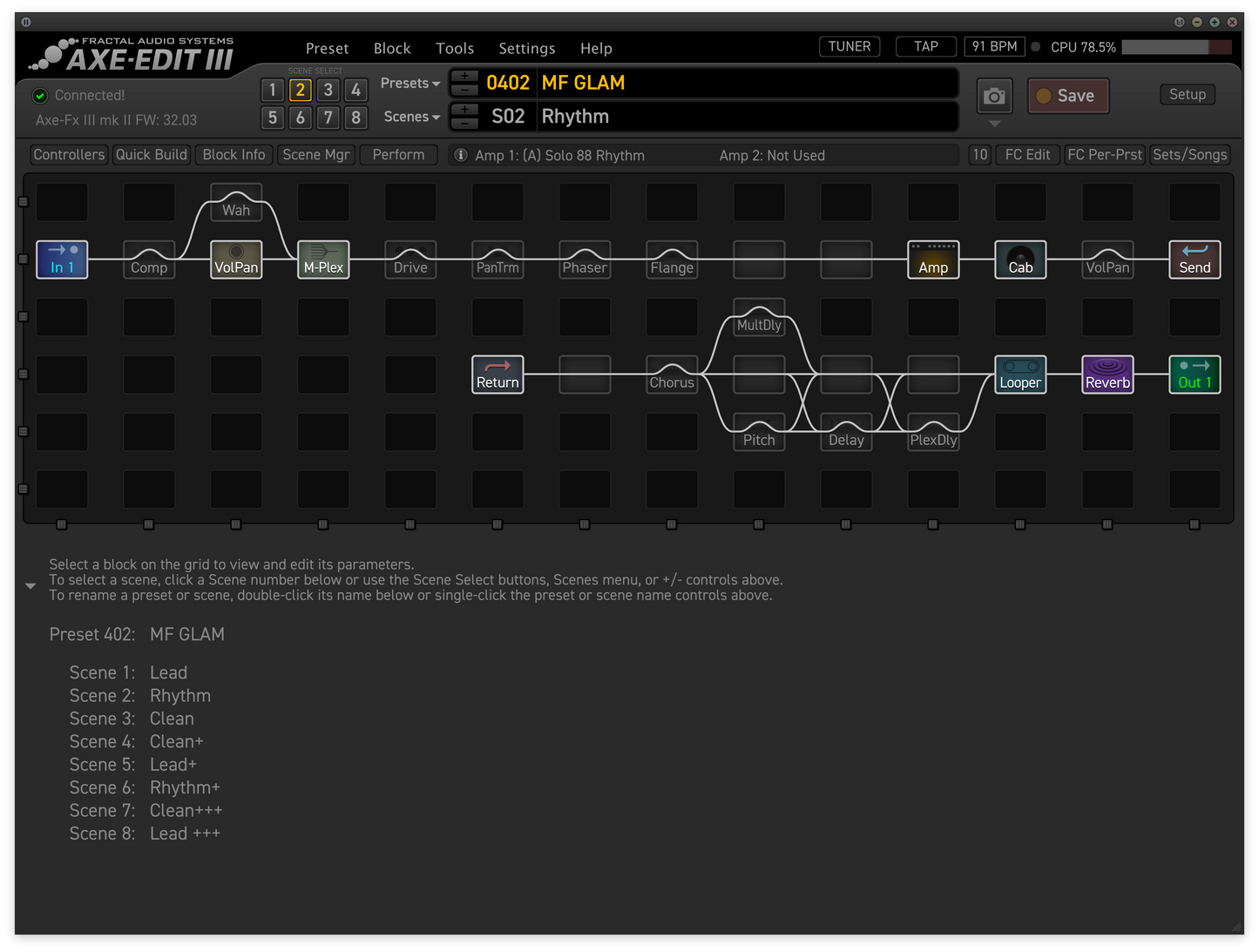Decrement preset with the minus button
The height and width of the screenshot is (952, 1259).
(465, 90)
